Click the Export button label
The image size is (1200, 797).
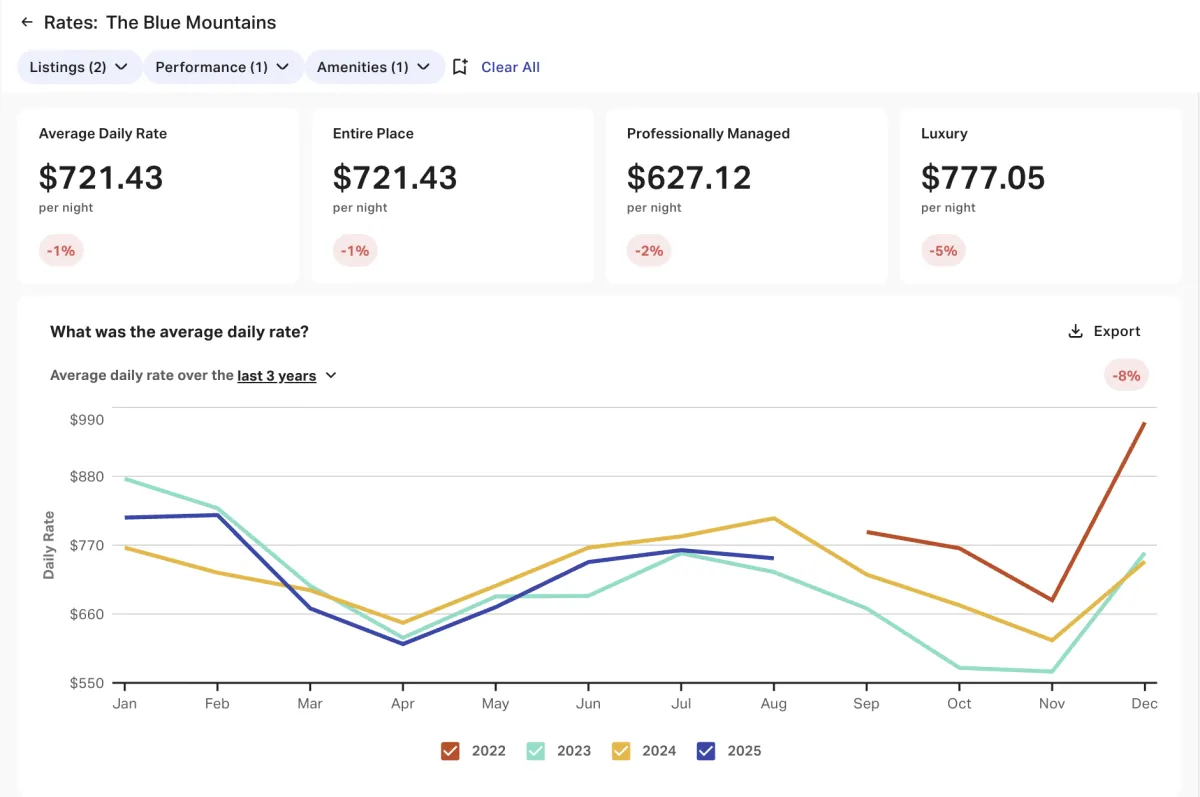1117,331
